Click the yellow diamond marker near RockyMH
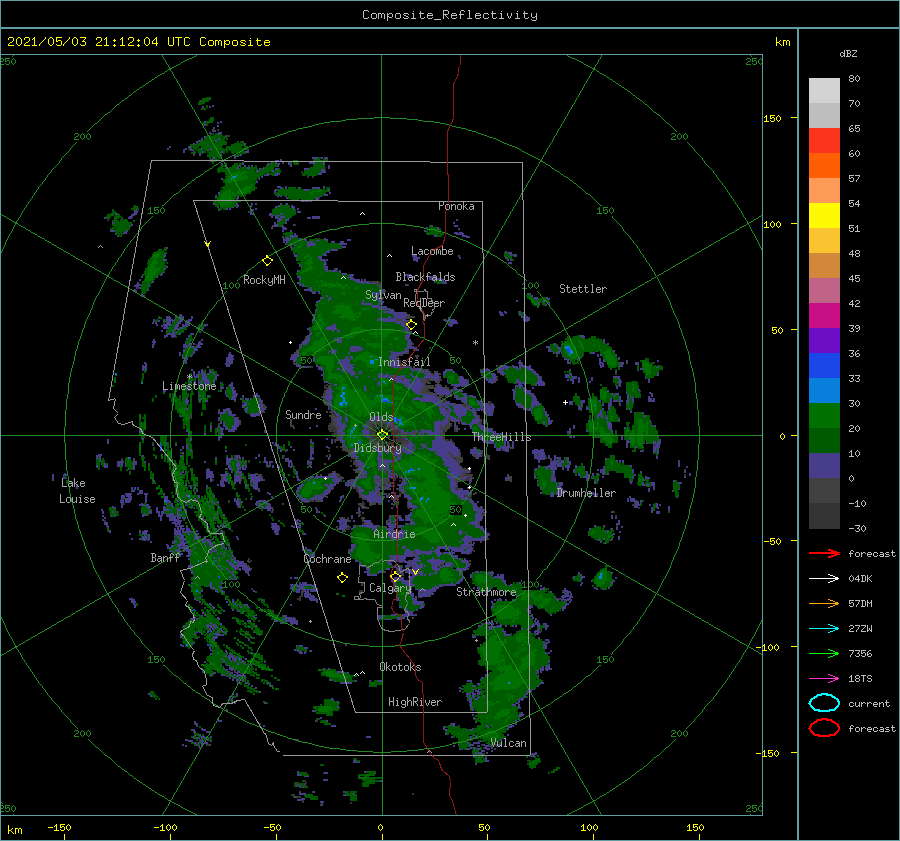 click(267, 261)
